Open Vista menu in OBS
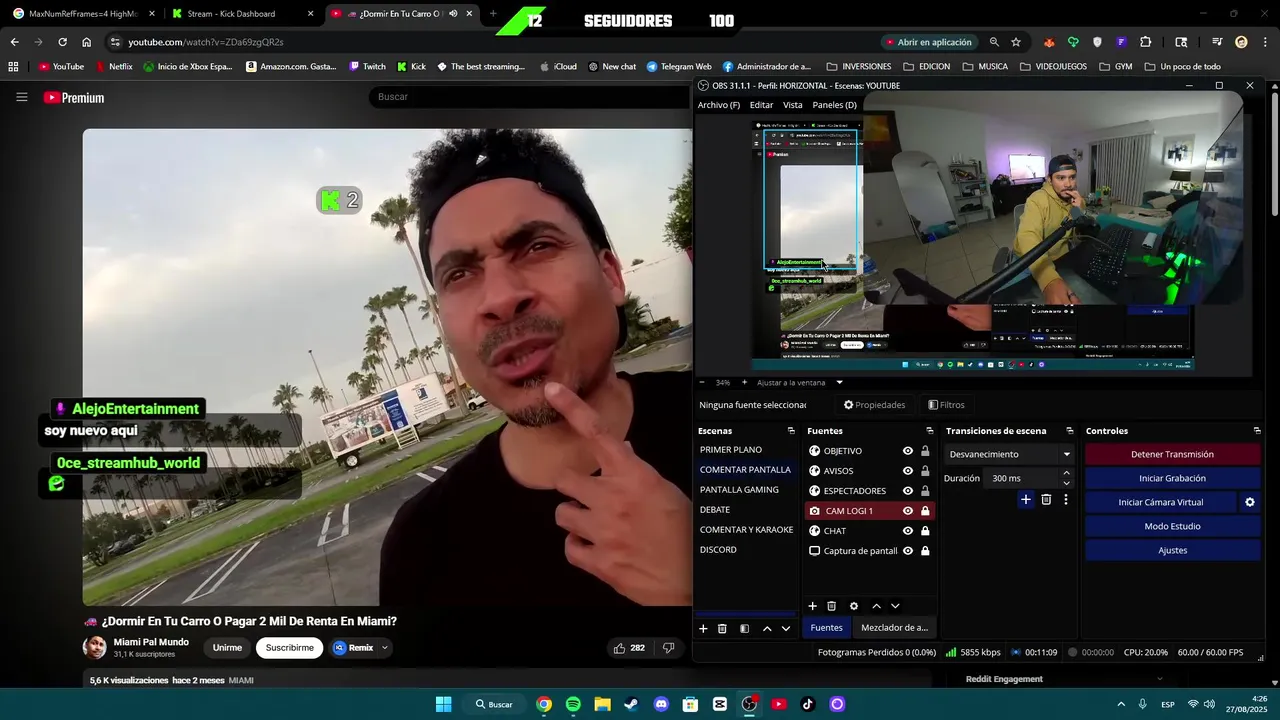Viewport: 1280px width, 720px height. pyautogui.click(x=792, y=105)
